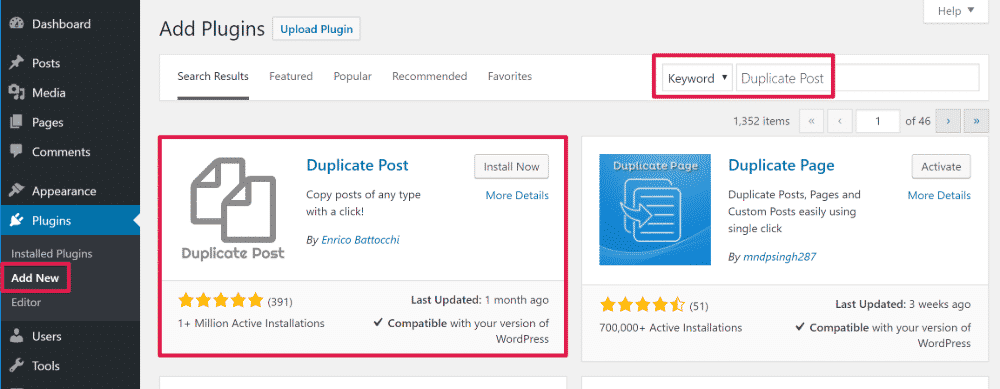This screenshot has height=389, width=1000.
Task: Go to next page of results
Action: coord(948,121)
